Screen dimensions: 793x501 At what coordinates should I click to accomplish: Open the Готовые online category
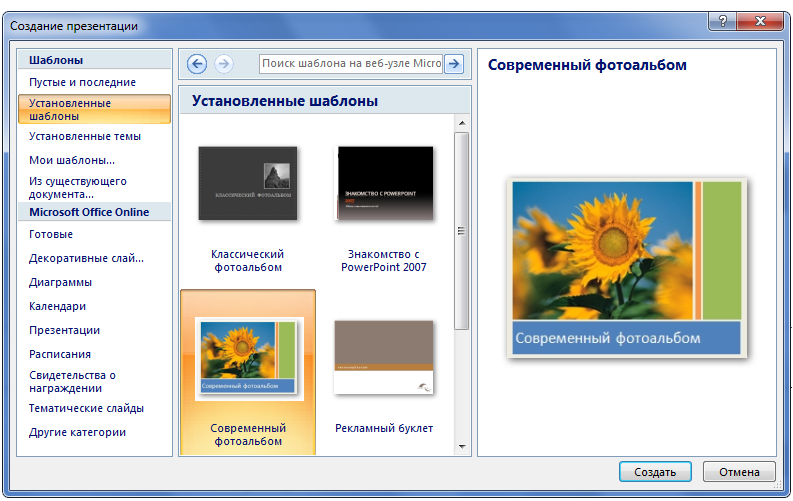click(51, 235)
